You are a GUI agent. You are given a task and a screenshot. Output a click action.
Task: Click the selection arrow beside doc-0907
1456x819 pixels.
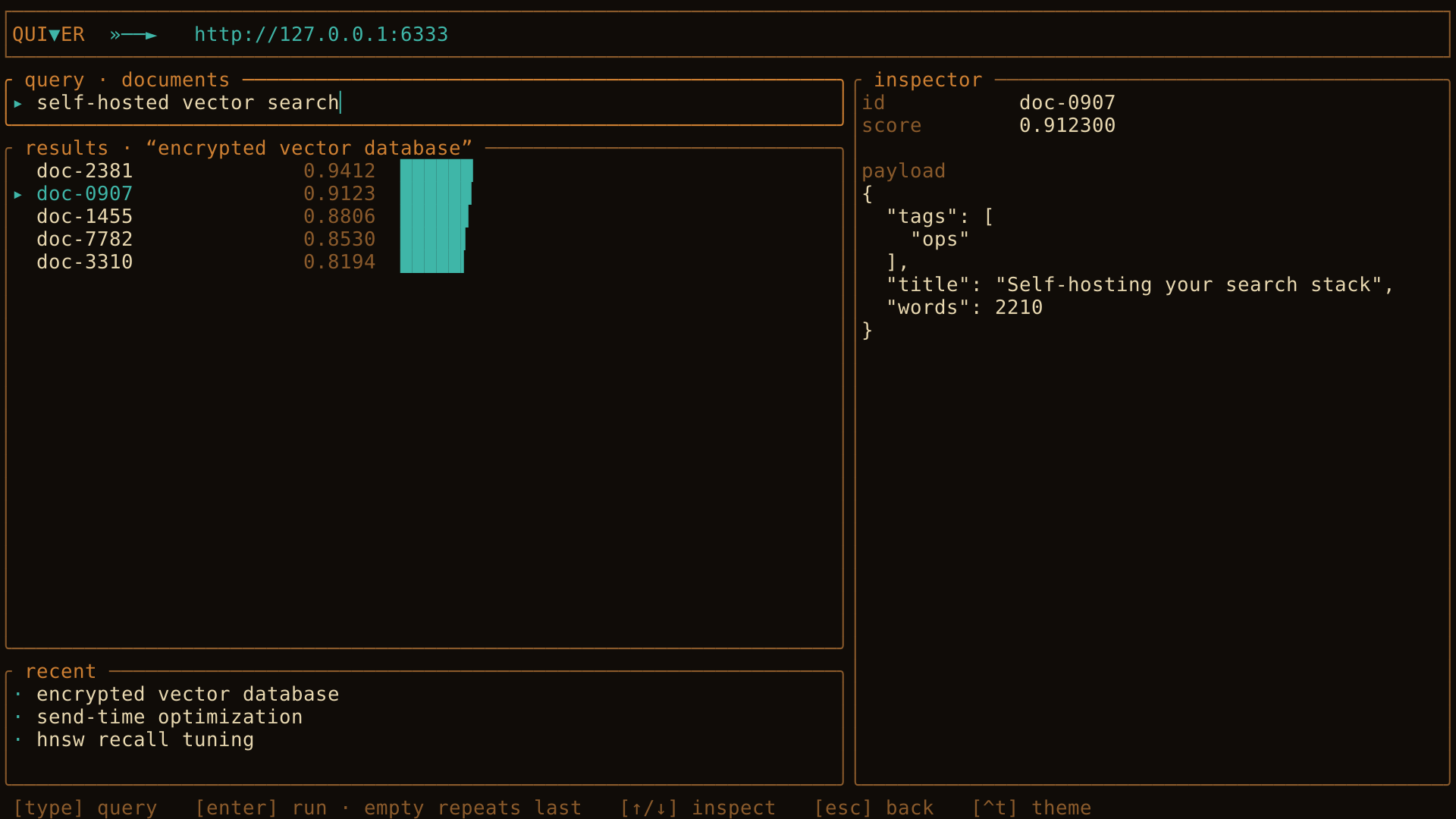click(x=18, y=194)
